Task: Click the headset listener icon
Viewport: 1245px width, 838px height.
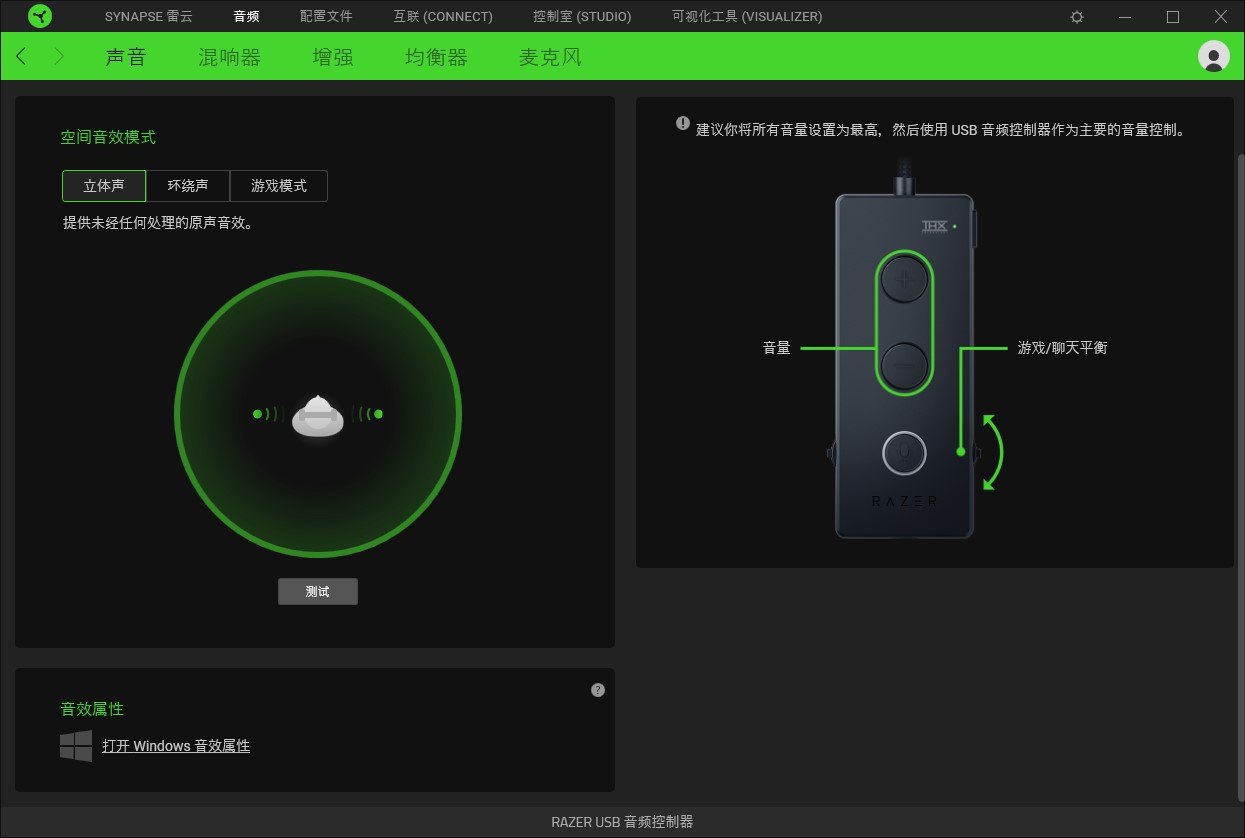Action: [318, 414]
